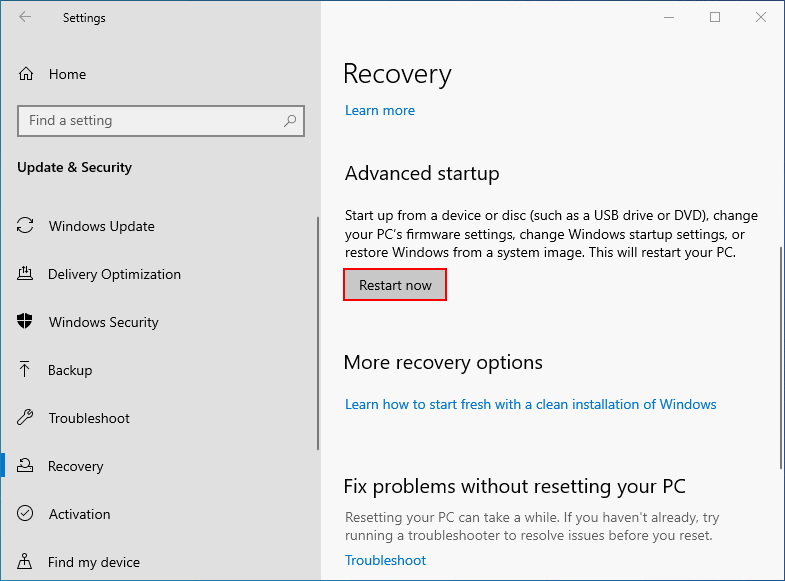
Task: Open the Recovery settings page
Action: tap(75, 466)
